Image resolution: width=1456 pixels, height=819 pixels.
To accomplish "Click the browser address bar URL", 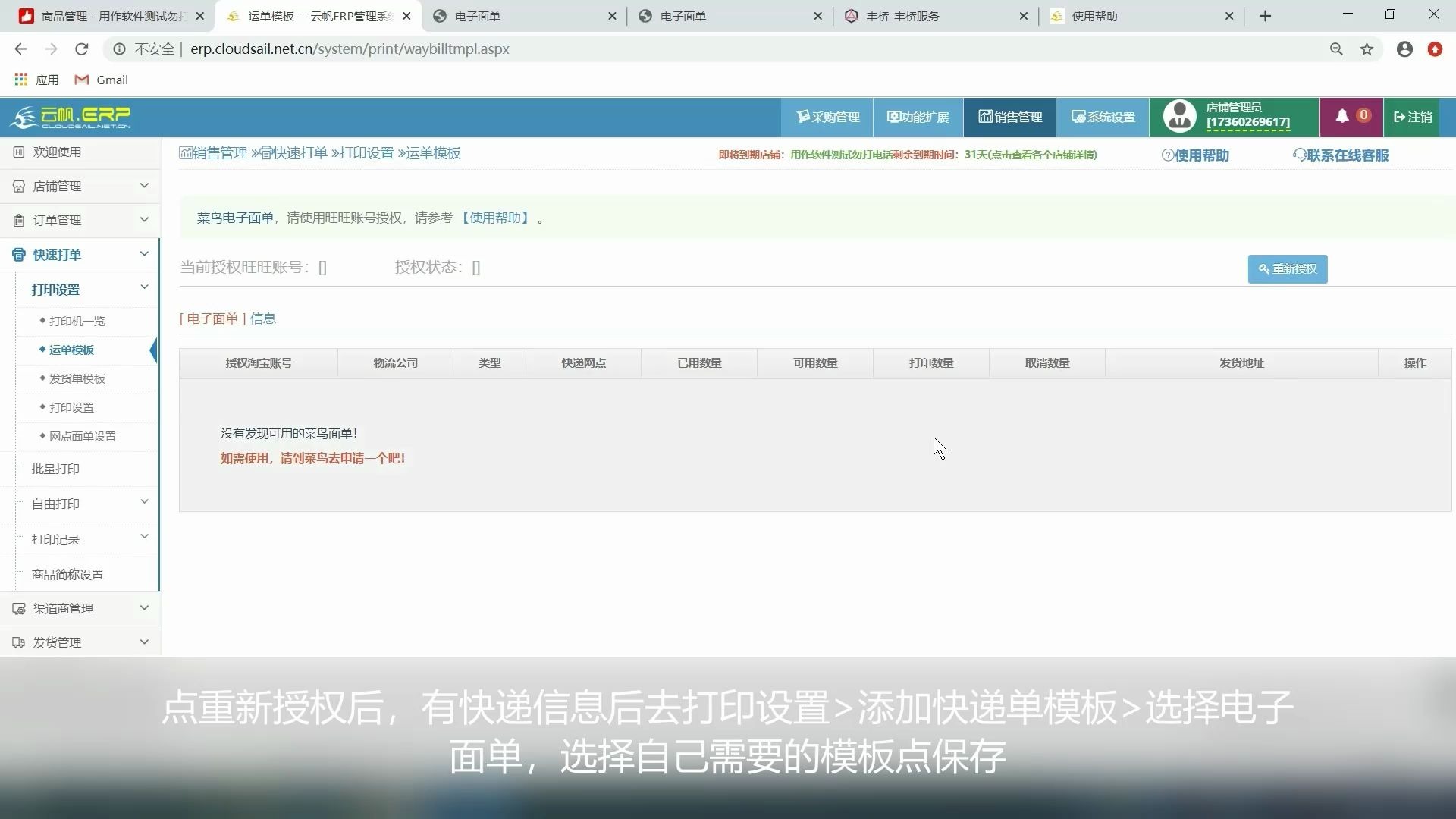I will [x=350, y=49].
